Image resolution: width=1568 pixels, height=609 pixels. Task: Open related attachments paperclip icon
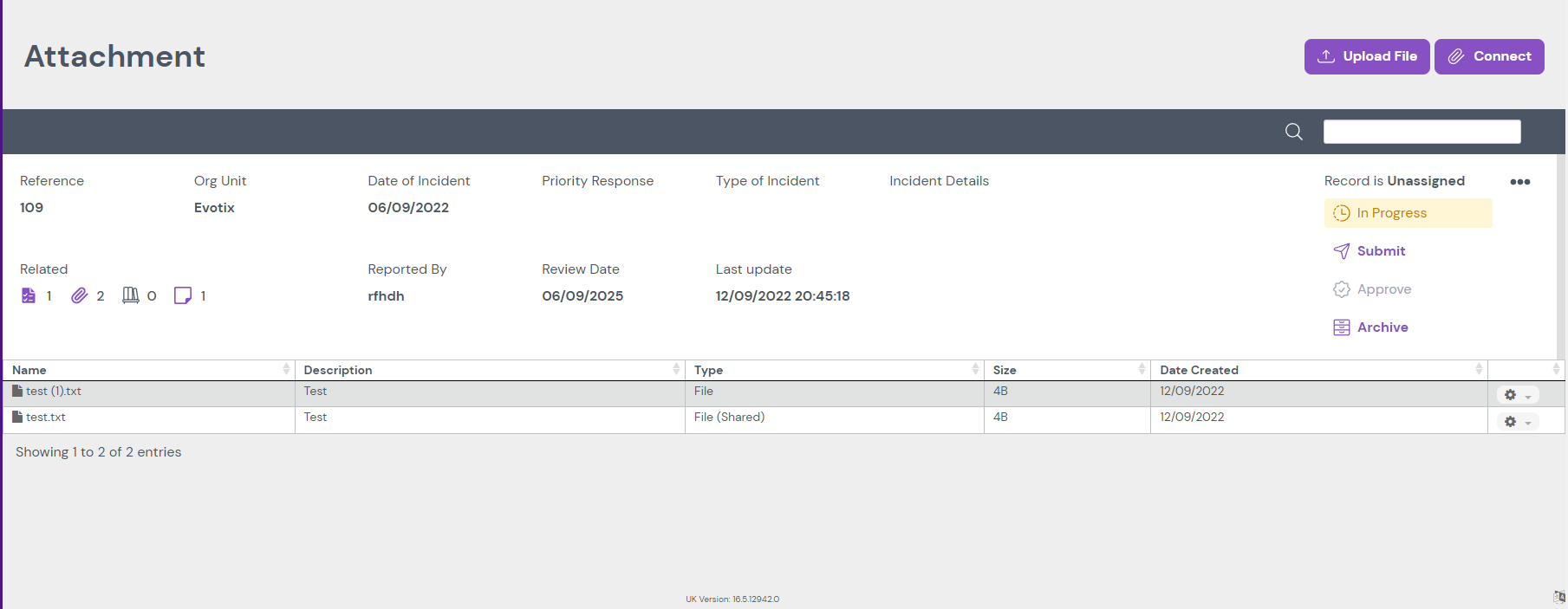[79, 295]
